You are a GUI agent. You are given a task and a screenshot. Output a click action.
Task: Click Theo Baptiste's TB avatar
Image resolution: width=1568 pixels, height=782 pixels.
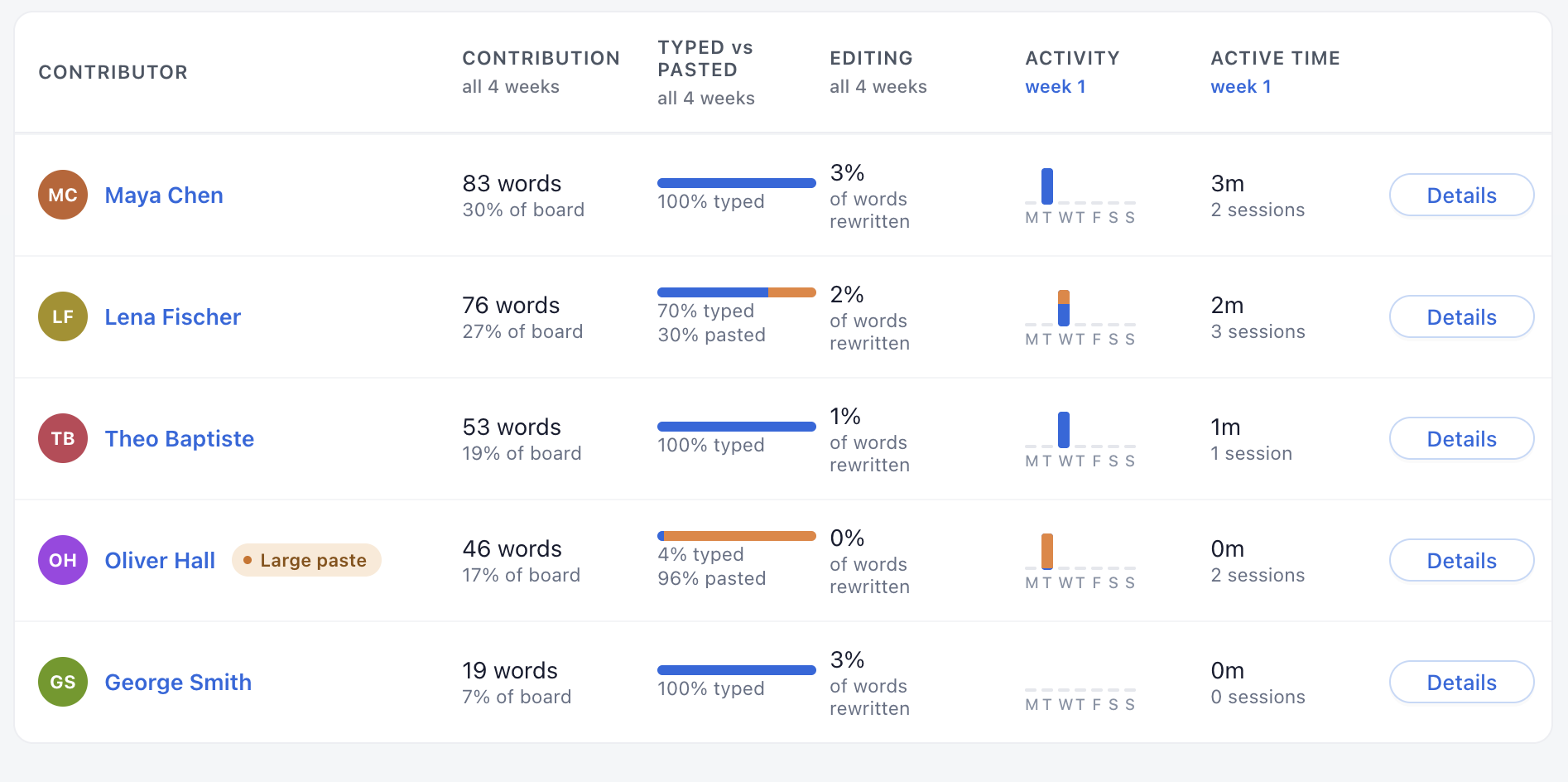63,438
